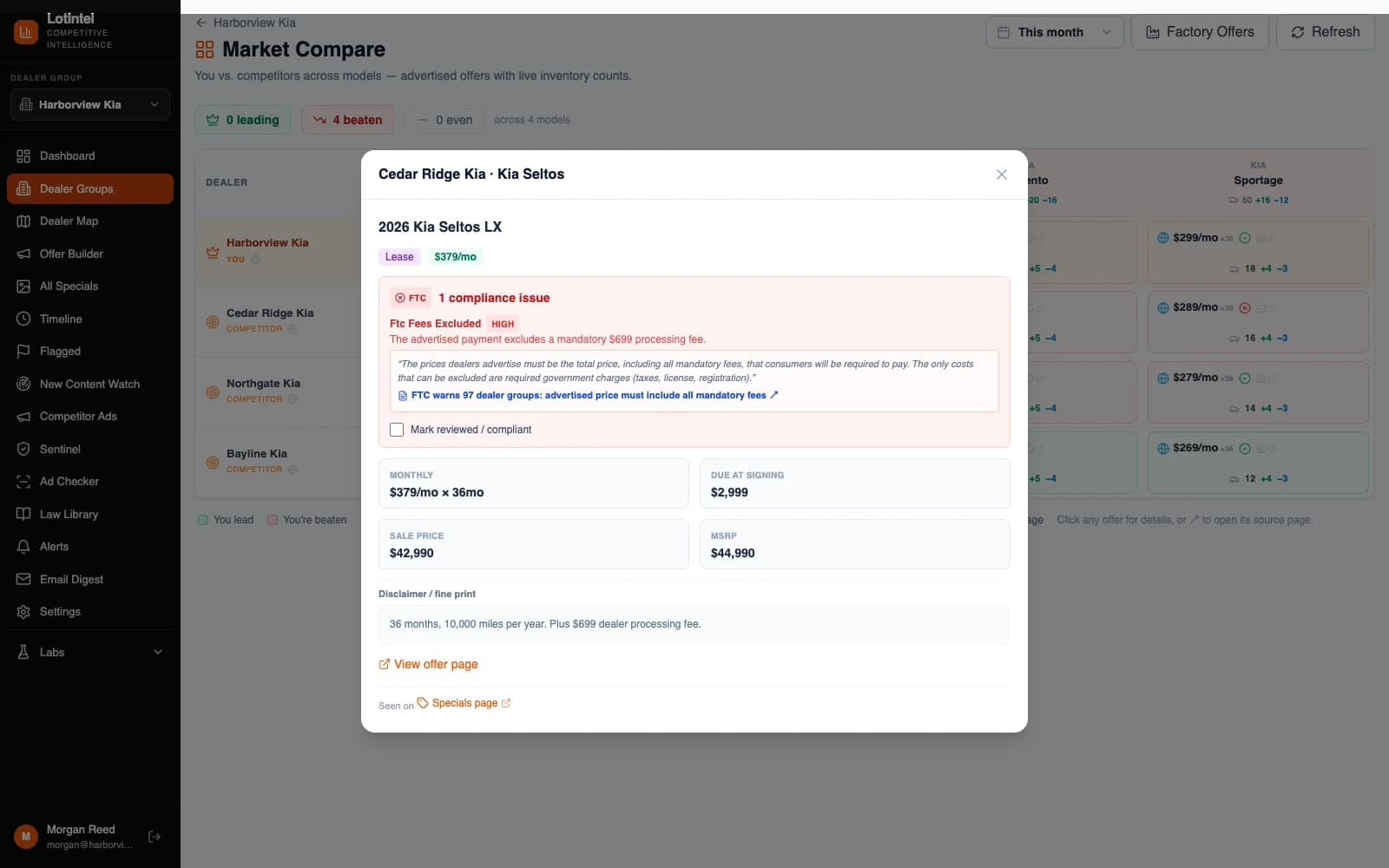This screenshot has height=868, width=1389.
Task: Open Harborview Kia dealer group dropdown
Action: [x=89, y=104]
